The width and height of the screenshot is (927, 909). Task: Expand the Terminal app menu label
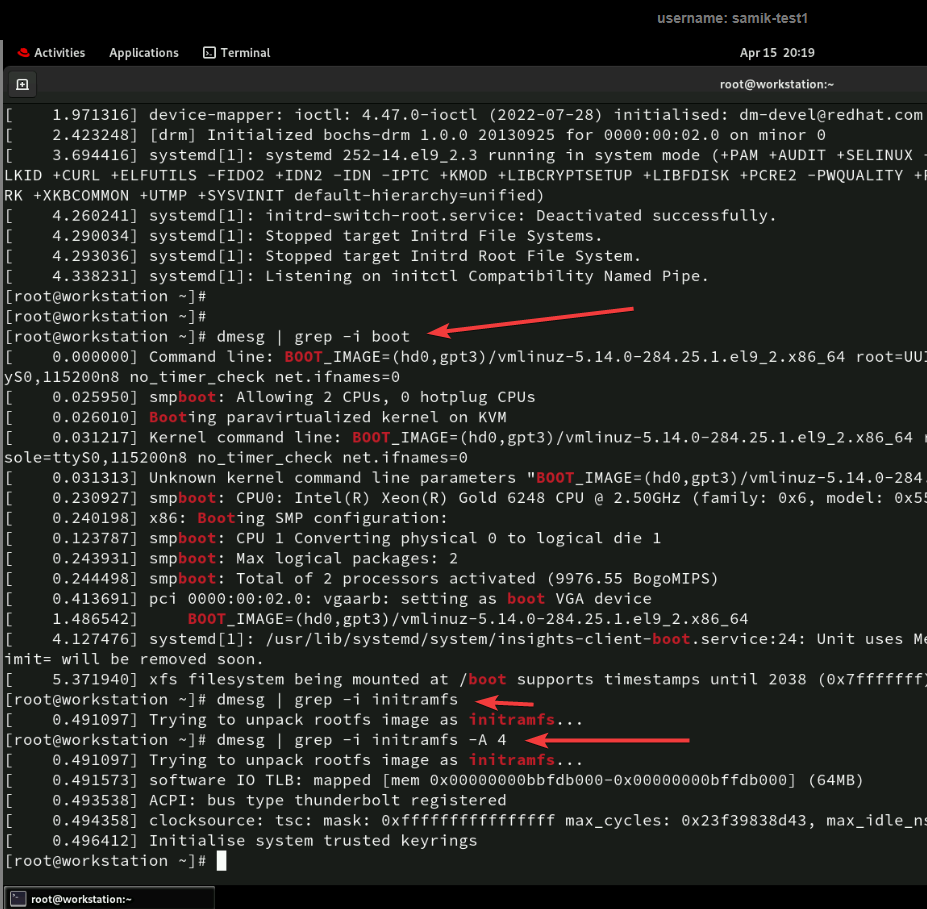pos(245,53)
